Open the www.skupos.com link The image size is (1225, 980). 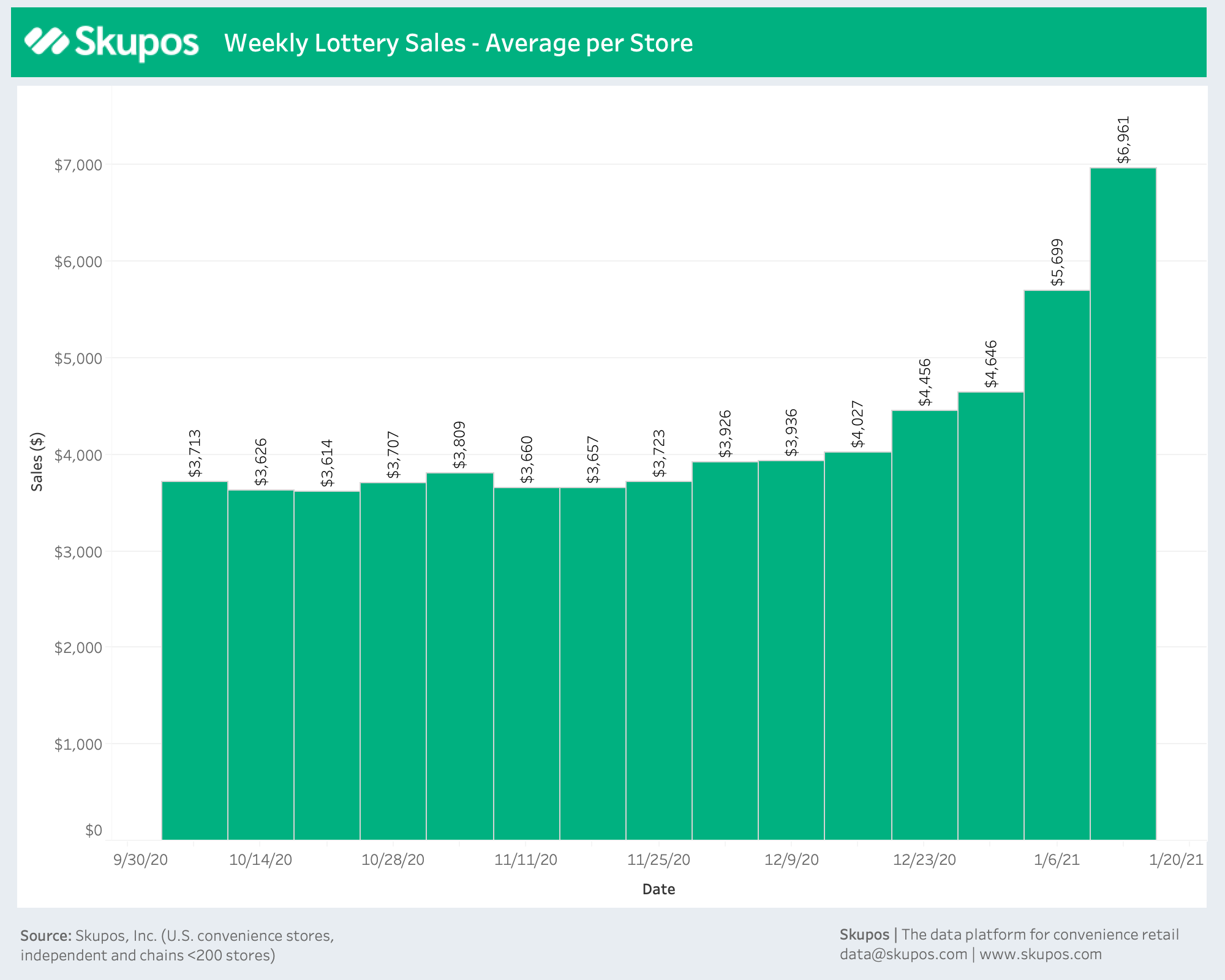pyautogui.click(x=1041, y=954)
